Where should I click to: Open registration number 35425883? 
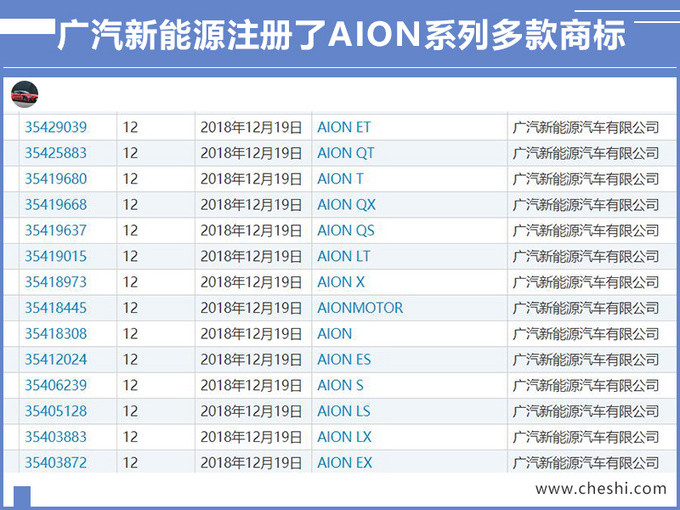click(x=56, y=153)
